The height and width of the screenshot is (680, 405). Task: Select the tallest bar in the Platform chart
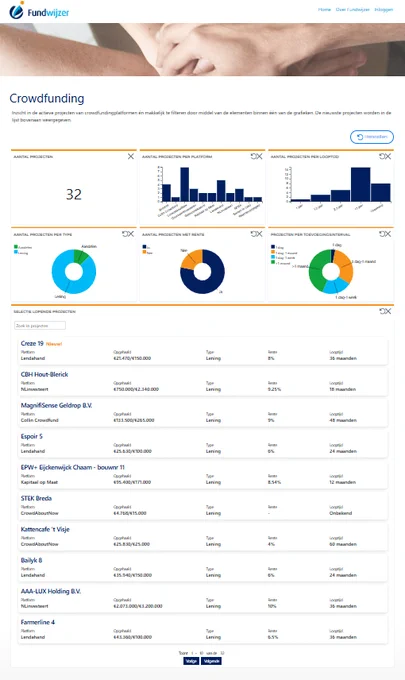185,184
